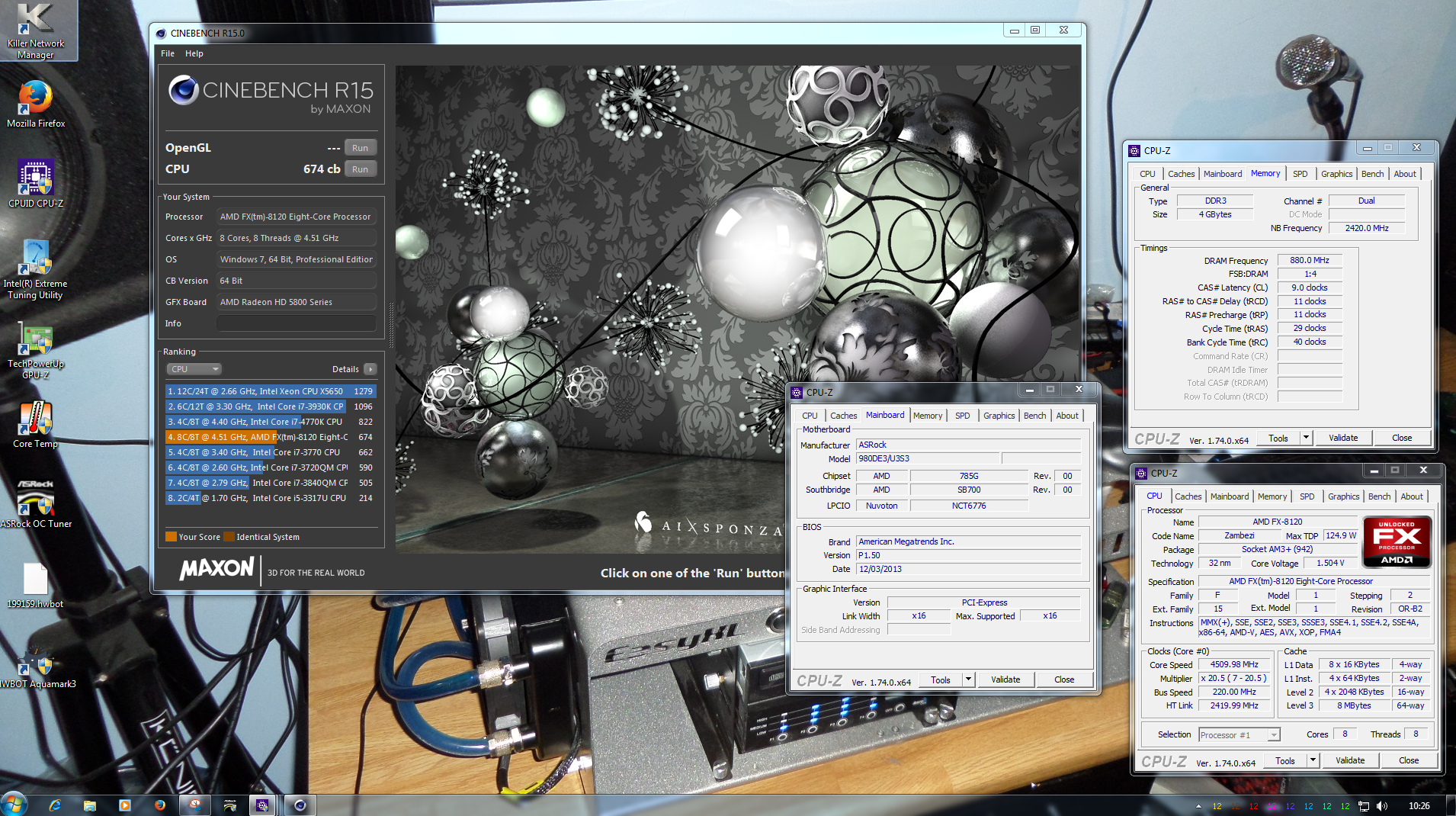Screen dimensions: 1456x816
Task: Select the 199159.hwbot file icon
Action: (36, 586)
